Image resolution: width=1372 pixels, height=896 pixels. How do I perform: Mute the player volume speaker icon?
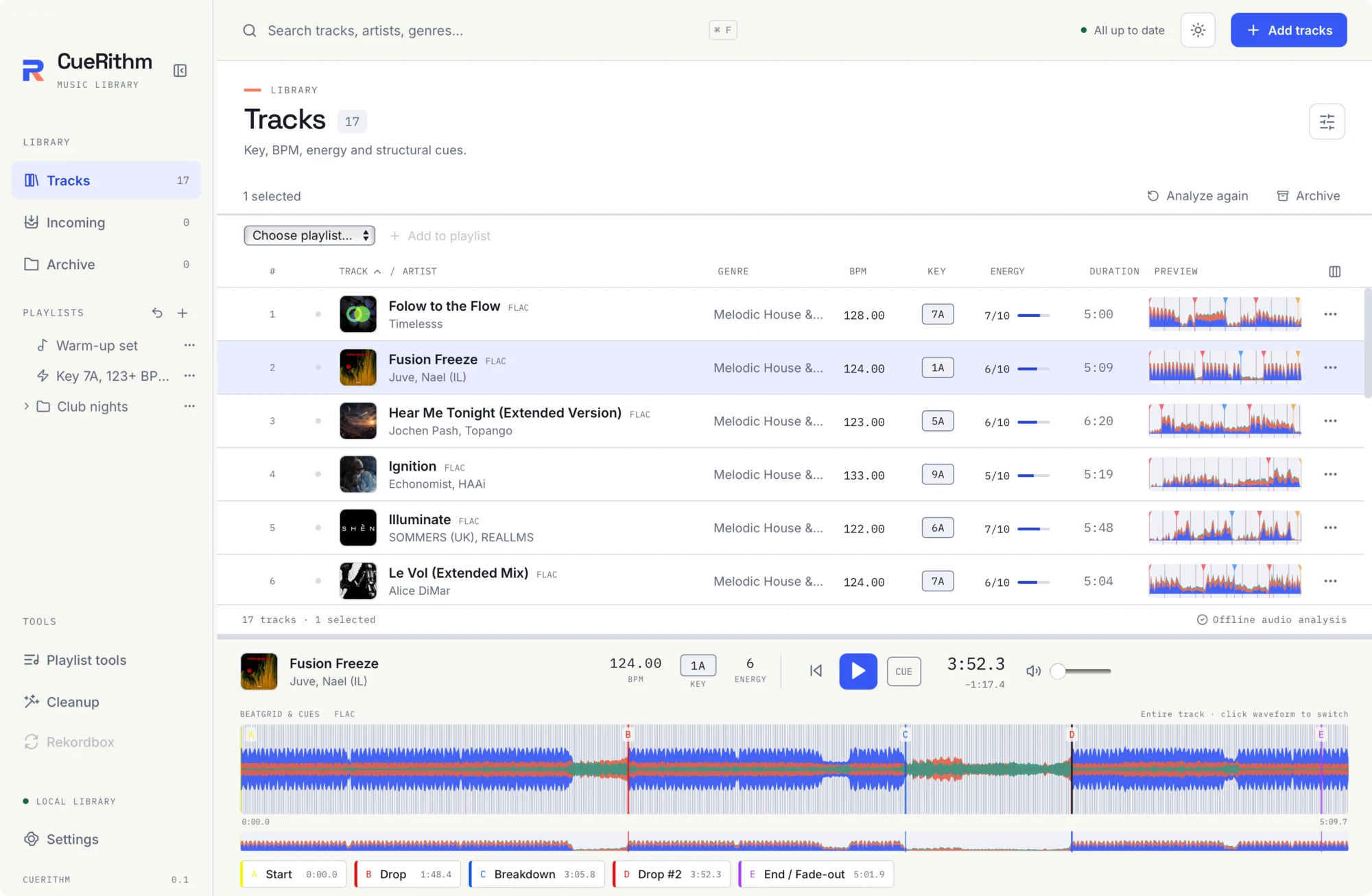click(1033, 671)
